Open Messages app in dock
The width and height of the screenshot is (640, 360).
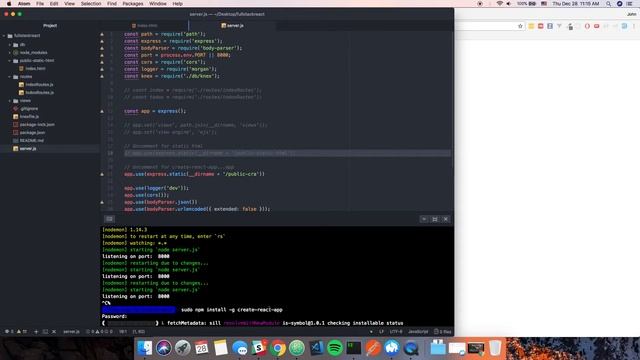click(x=240, y=348)
